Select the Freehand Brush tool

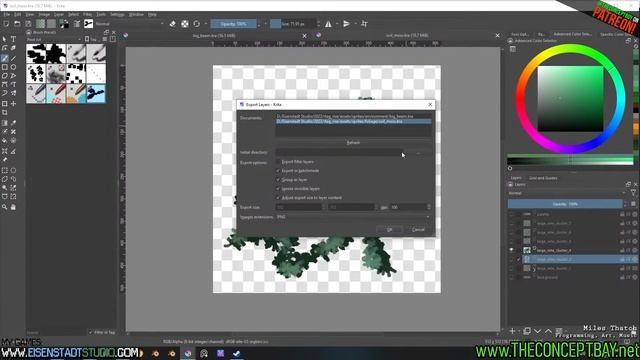[x=4, y=58]
